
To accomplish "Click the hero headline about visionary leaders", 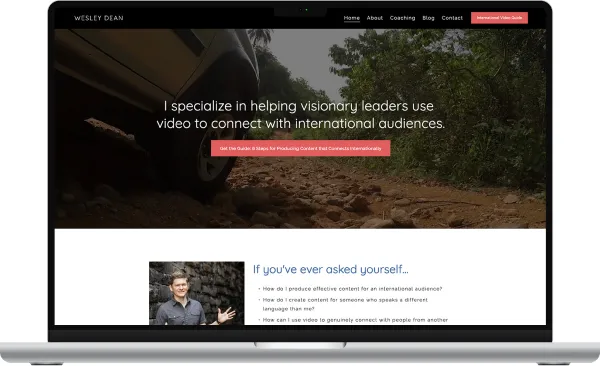I will (300, 114).
